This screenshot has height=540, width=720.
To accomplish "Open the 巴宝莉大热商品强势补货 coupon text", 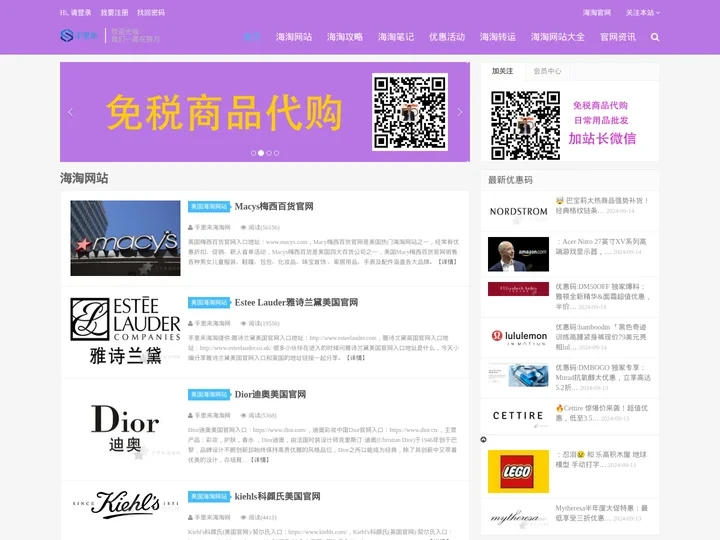I will (602, 206).
